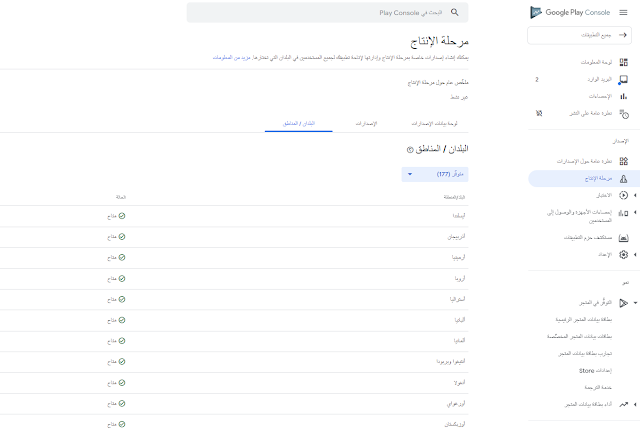Image resolution: width=640 pixels, height=428 pixels.
Task: Click the Germany (ألمانيا) country name
Action: point(459,341)
